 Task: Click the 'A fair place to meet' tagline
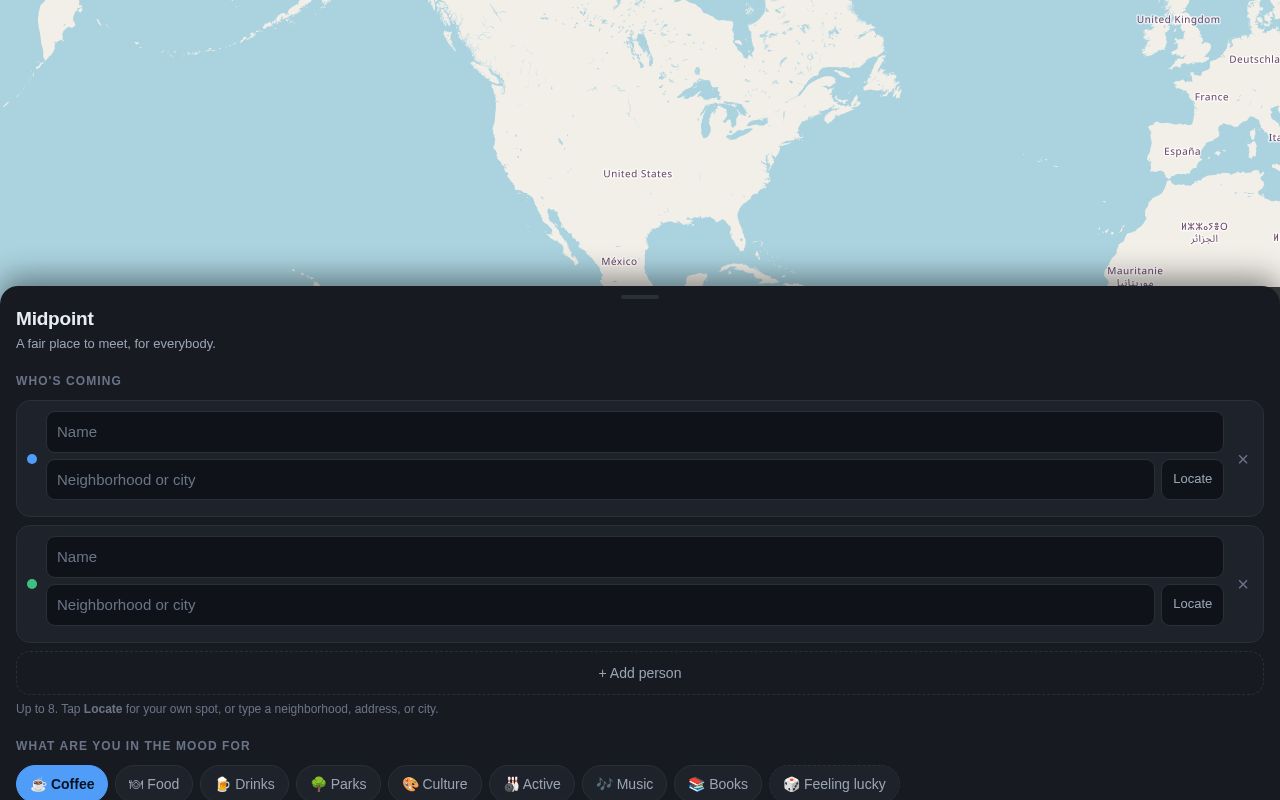[116, 344]
